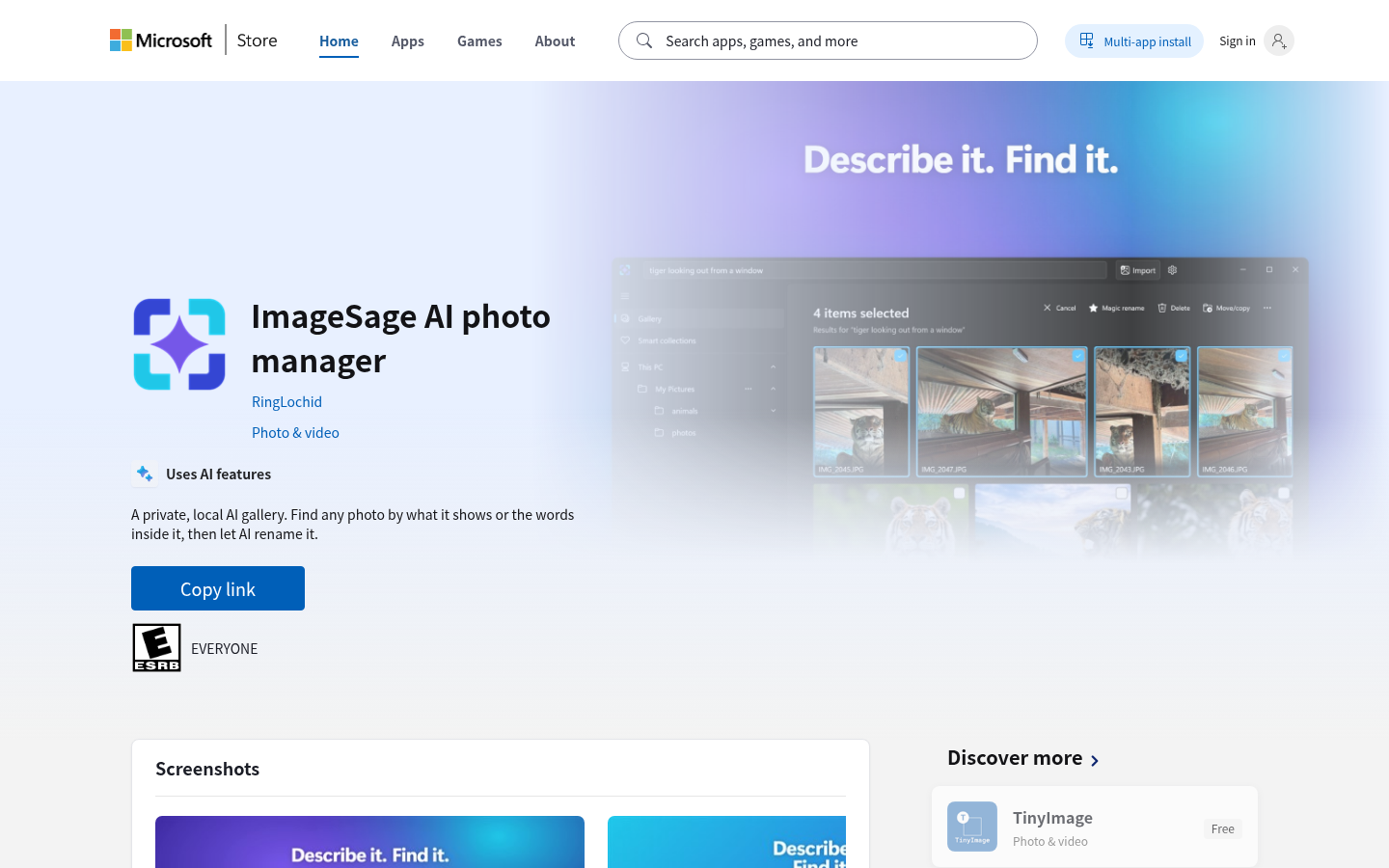Focus the Search apps, games input field

click(x=828, y=41)
